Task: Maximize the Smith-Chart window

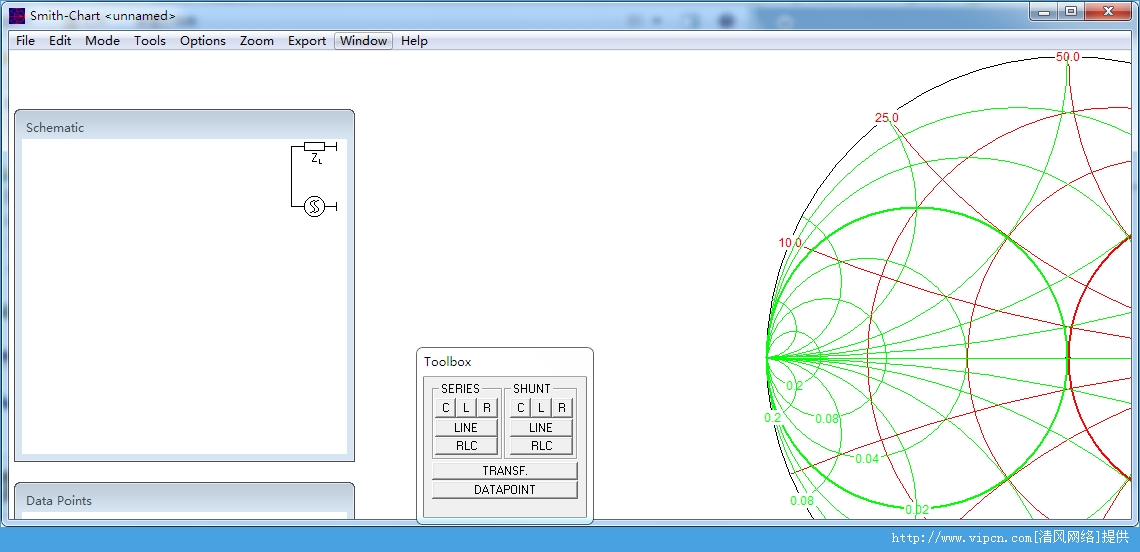Action: [1070, 11]
